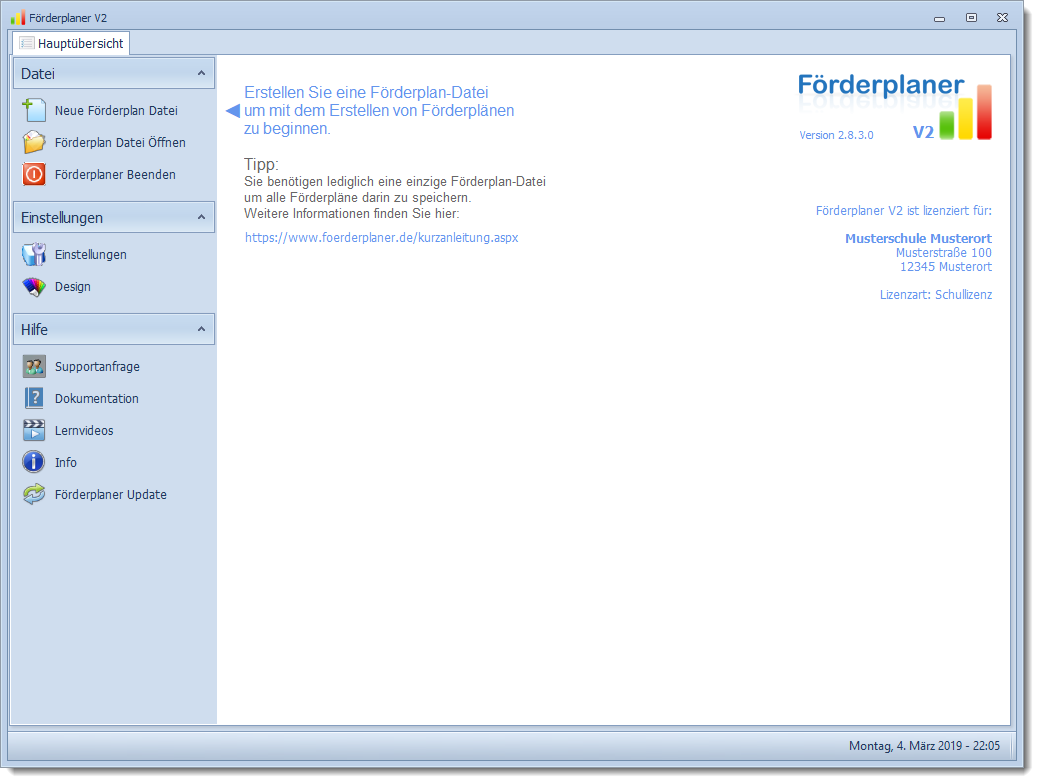Screen dimensions: 1039x783
Task: Click 'Erstellen Sie eine Förderplan-Datei' heading
Action: point(366,92)
